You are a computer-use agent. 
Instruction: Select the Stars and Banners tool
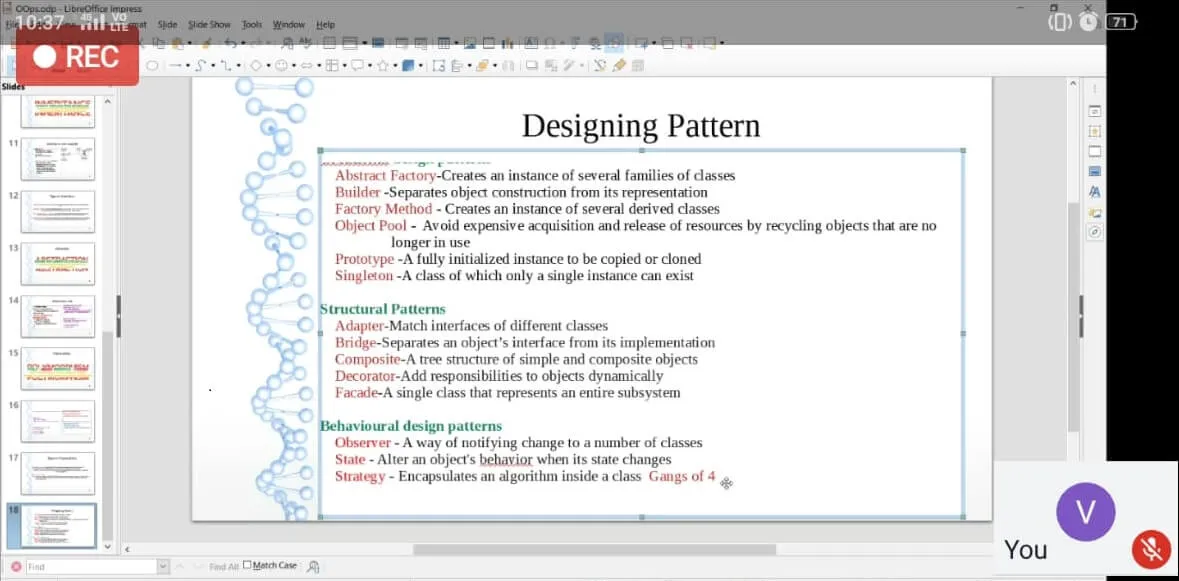[x=382, y=66]
